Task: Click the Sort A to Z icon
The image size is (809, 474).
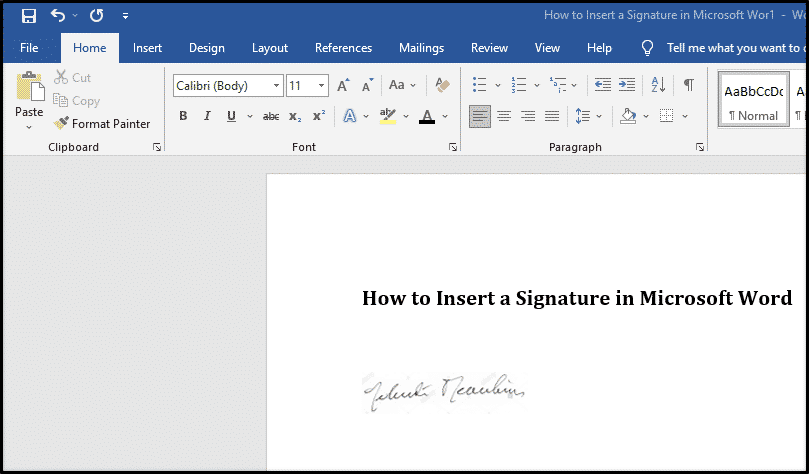Action: click(657, 86)
